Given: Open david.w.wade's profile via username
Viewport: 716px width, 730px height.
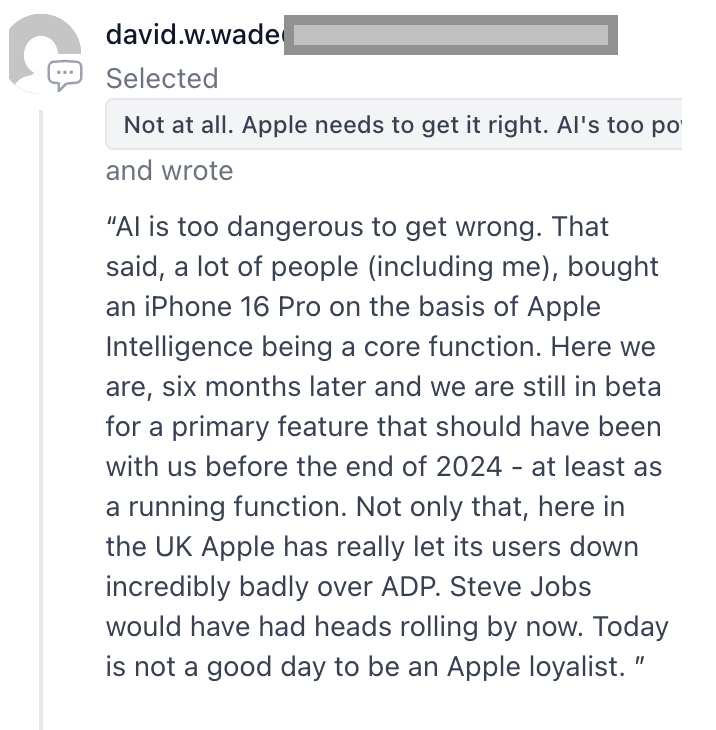Looking at the screenshot, I should (195, 35).
